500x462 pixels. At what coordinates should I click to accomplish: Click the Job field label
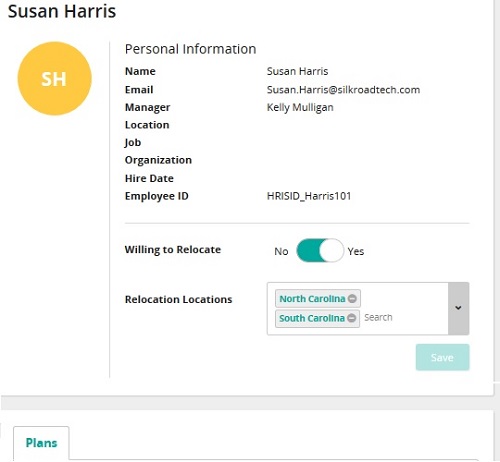[133, 143]
